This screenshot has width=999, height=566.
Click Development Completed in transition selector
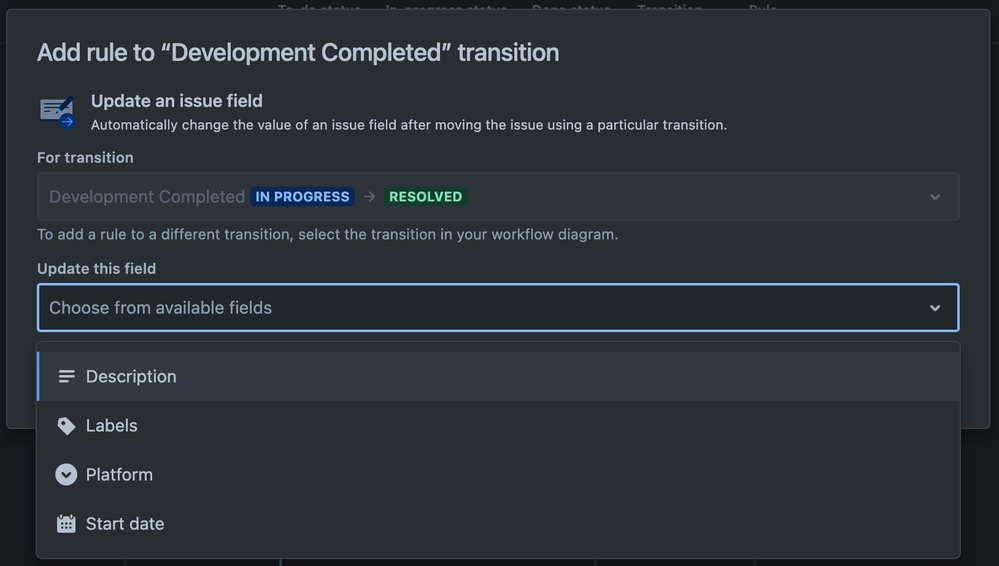[147, 197]
